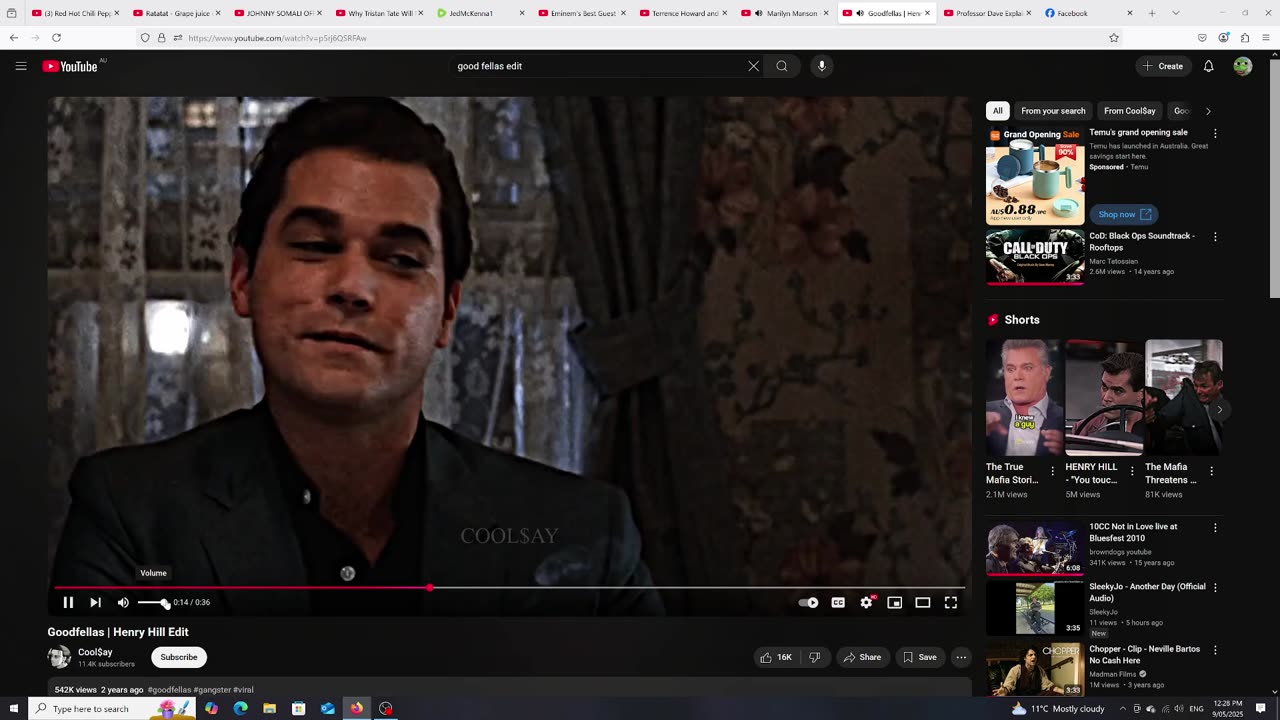Toggle autoplay switch in player
The height and width of the screenshot is (720, 1280).
coord(808,602)
